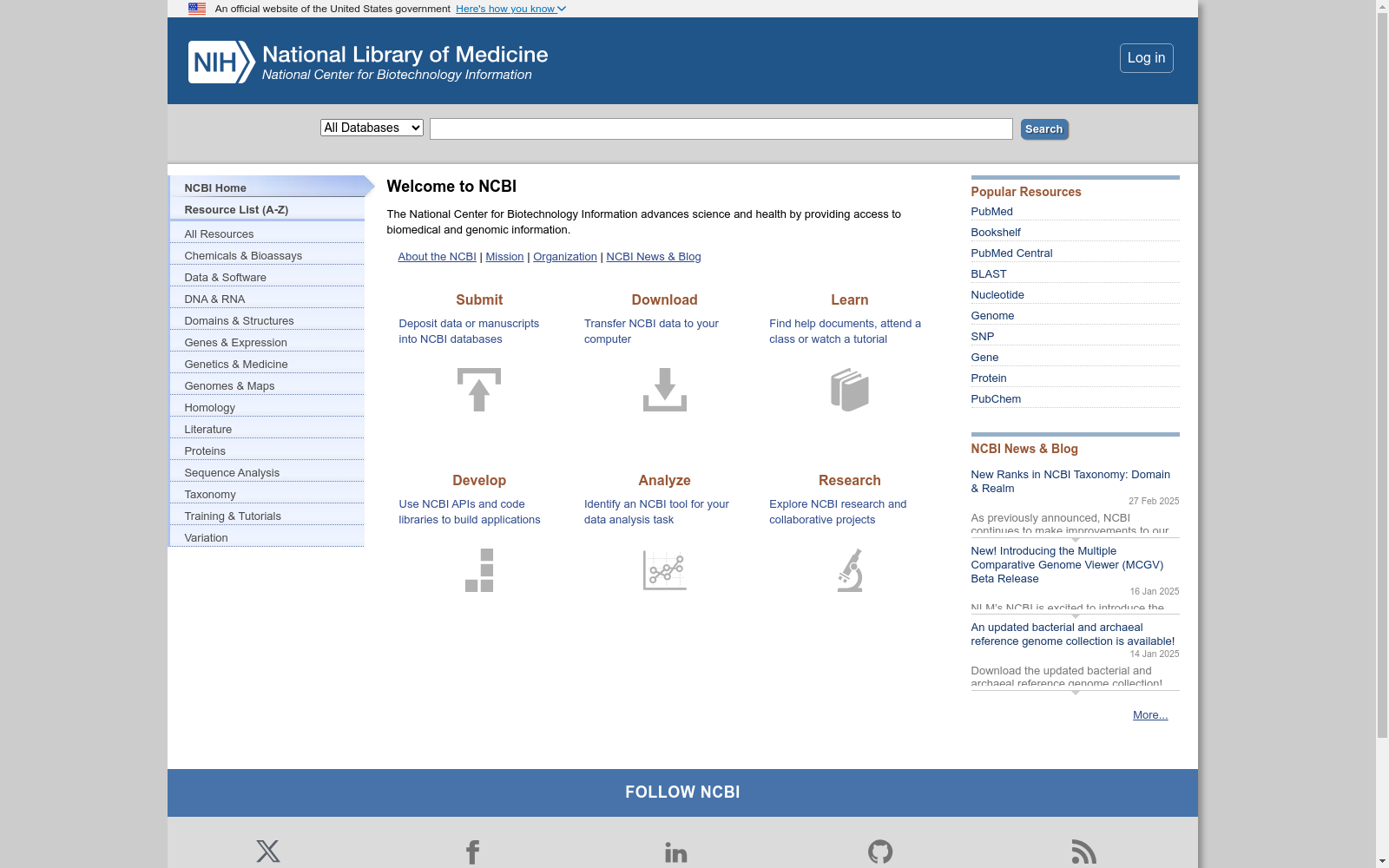Open BLAST from Popular Resources
The image size is (1389, 868).
tap(989, 274)
